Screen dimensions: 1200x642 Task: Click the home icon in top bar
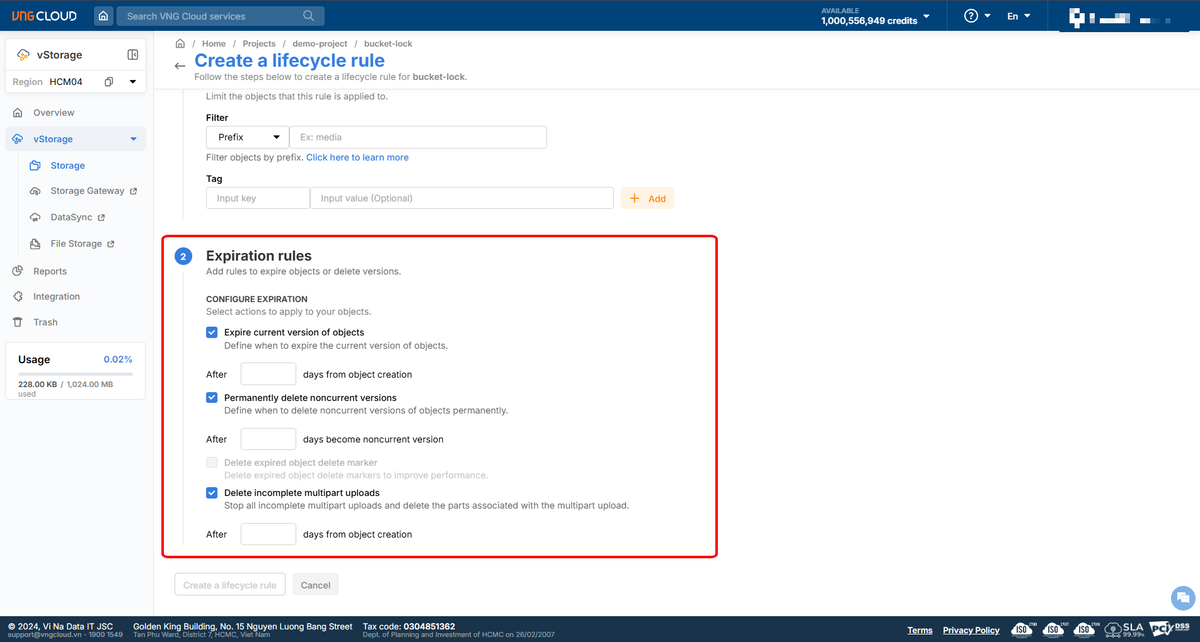(x=104, y=16)
